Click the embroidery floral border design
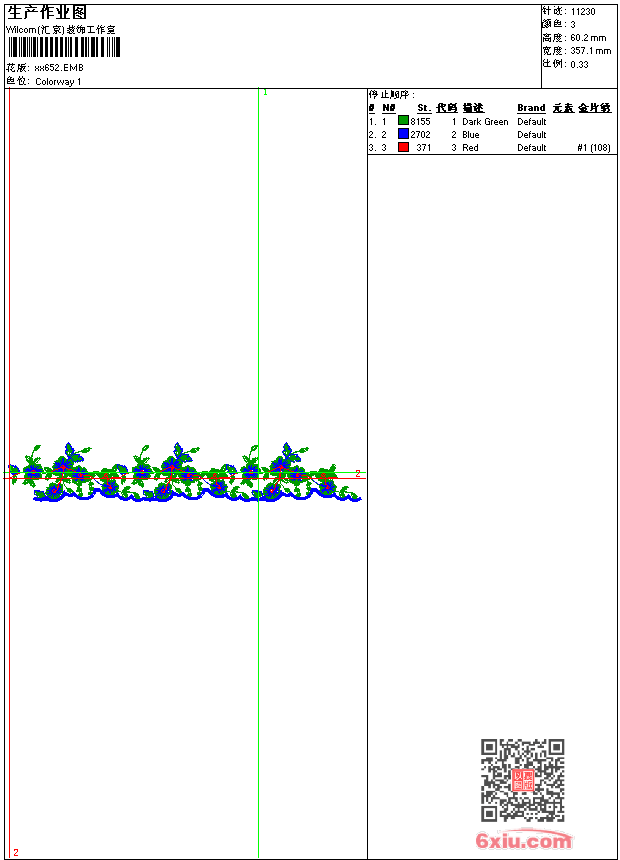Screen dimensions: 620x860 (x=185, y=472)
